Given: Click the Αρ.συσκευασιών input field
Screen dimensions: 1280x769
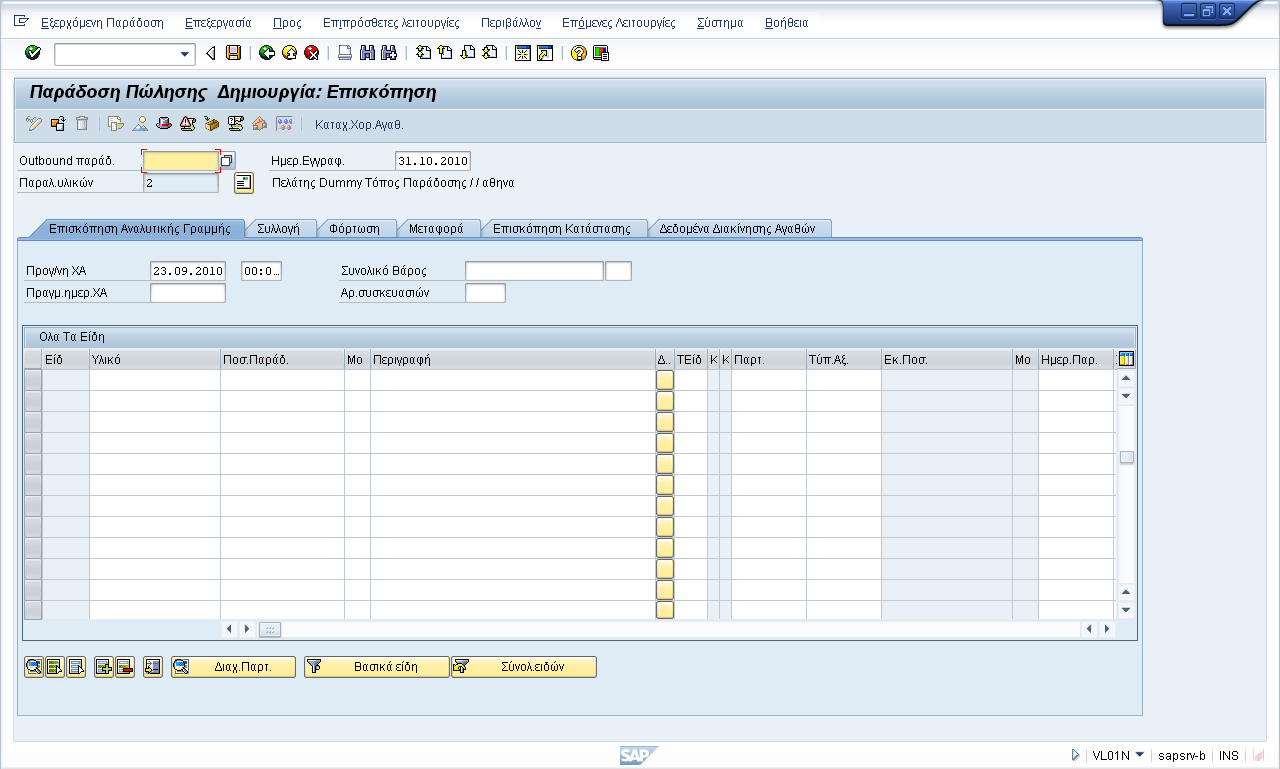Looking at the screenshot, I should (x=485, y=293).
